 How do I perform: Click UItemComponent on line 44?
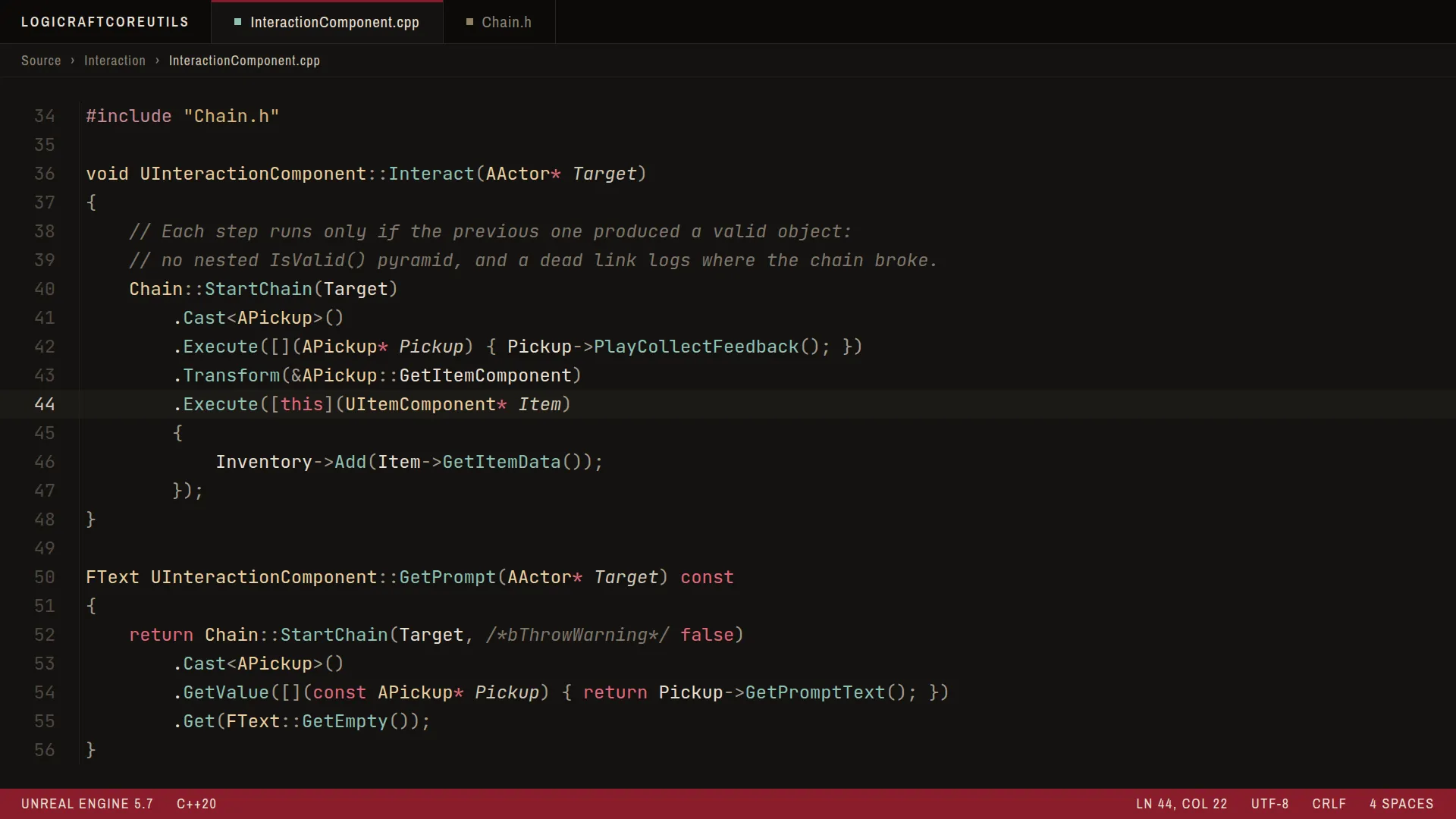[x=420, y=404]
